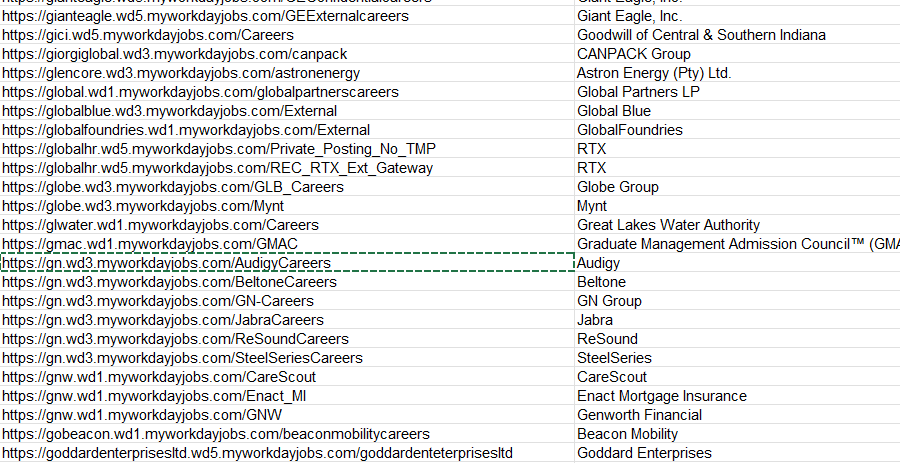Select the Global Partners LP cell

click(737, 92)
